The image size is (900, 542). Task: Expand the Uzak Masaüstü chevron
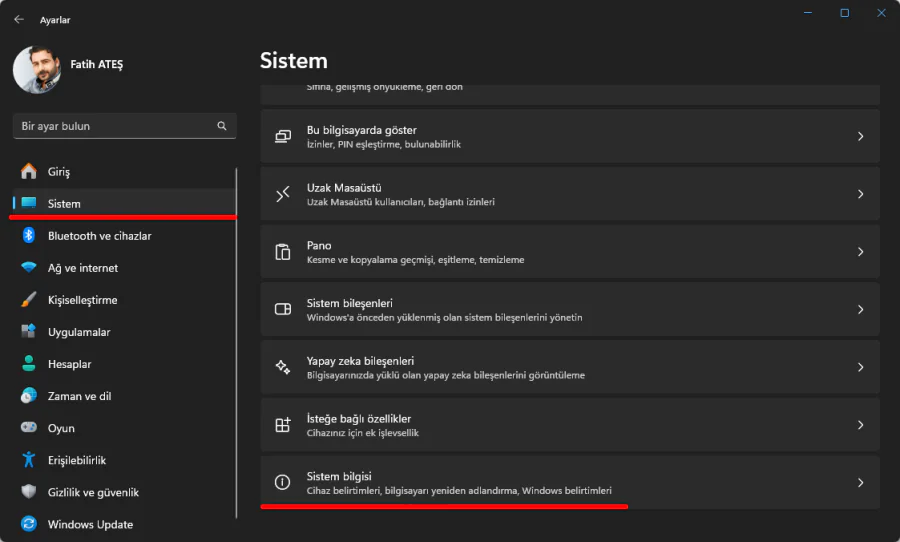(860, 194)
